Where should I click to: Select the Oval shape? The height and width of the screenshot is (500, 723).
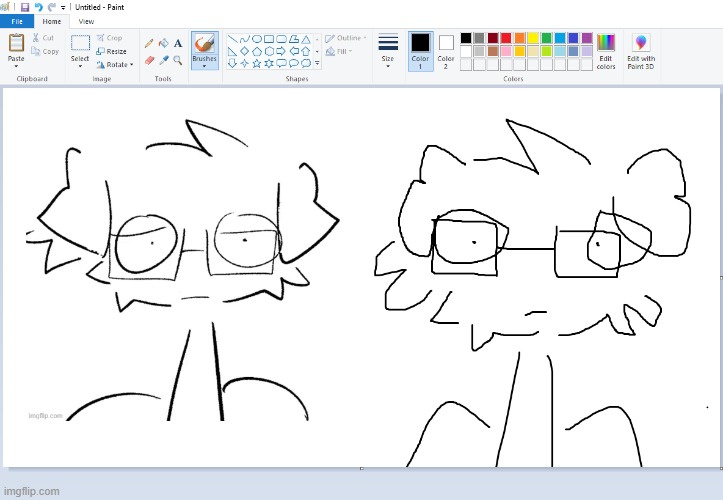pyautogui.click(x=257, y=39)
